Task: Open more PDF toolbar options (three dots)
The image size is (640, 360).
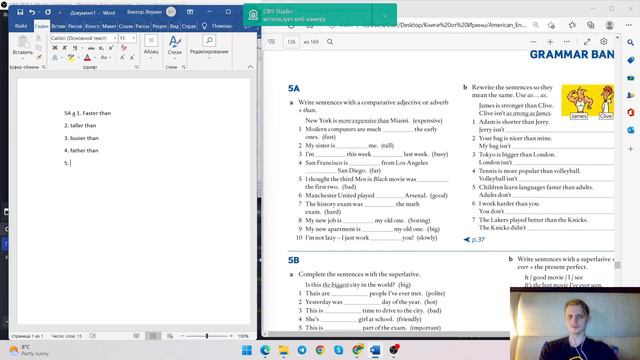Action: (567, 42)
